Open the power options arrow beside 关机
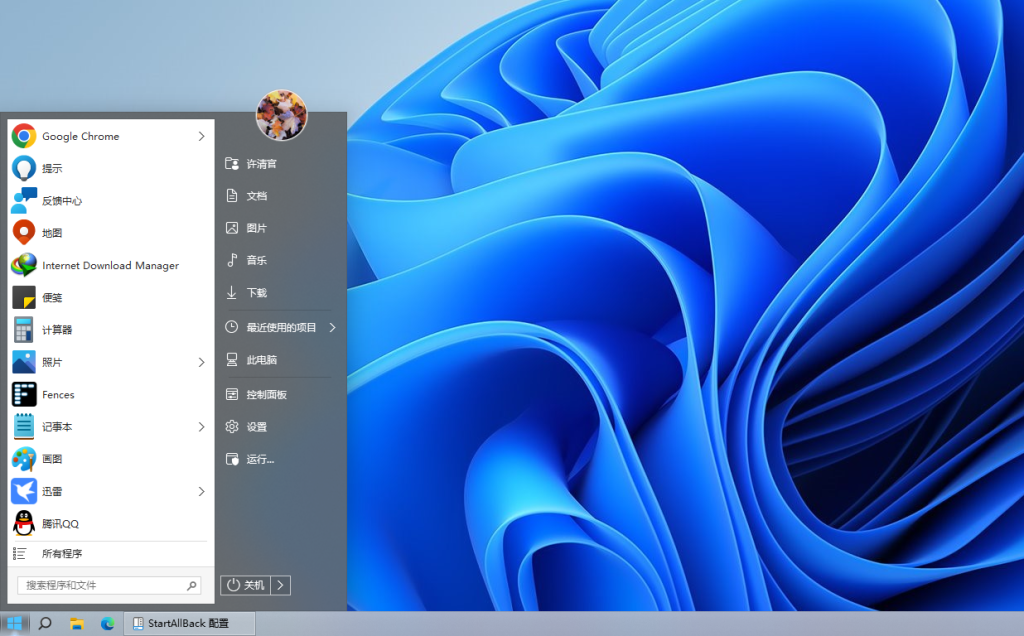Image resolution: width=1024 pixels, height=636 pixels. 280,585
